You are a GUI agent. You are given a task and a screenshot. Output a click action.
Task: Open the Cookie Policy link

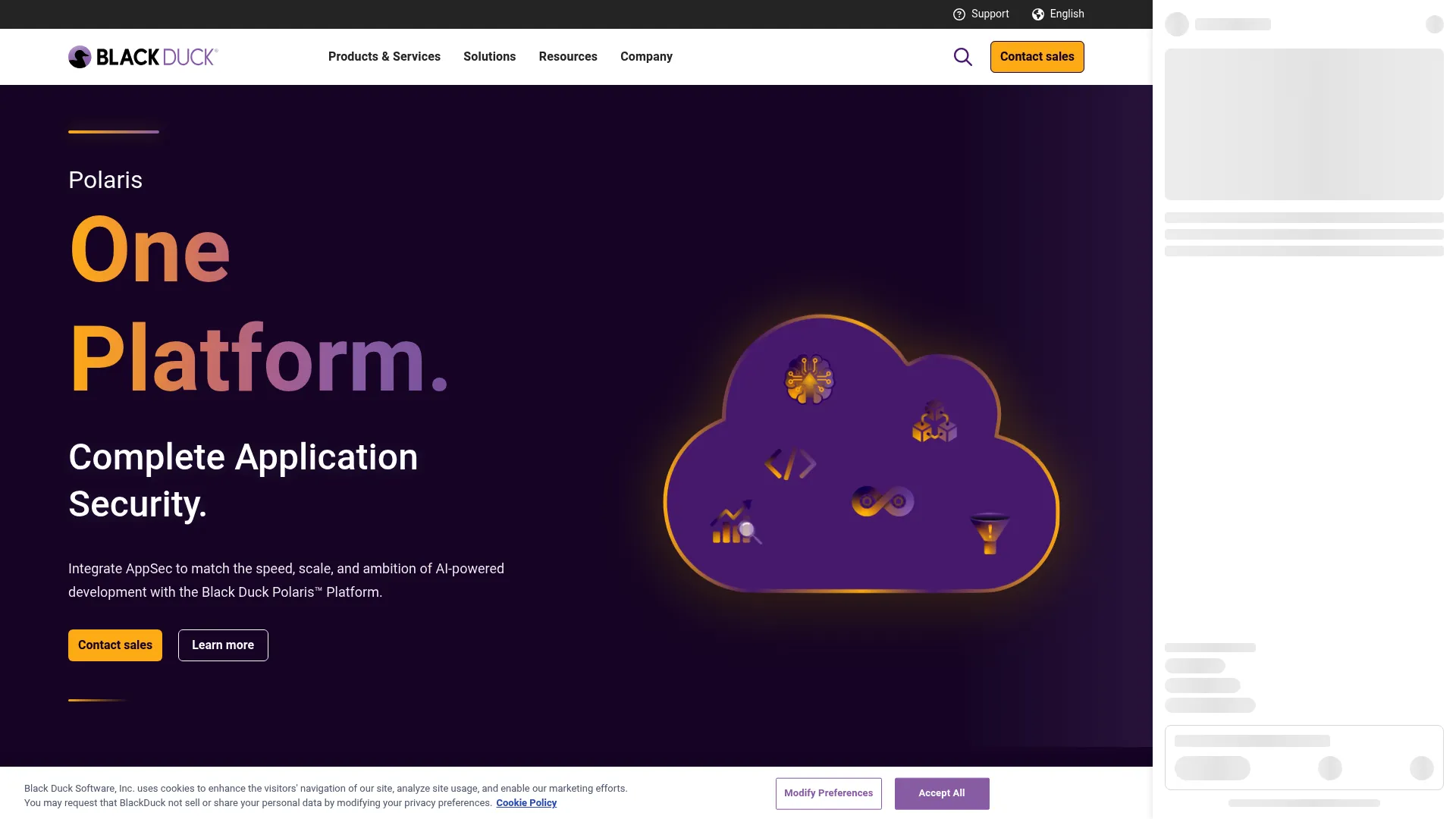click(x=526, y=803)
